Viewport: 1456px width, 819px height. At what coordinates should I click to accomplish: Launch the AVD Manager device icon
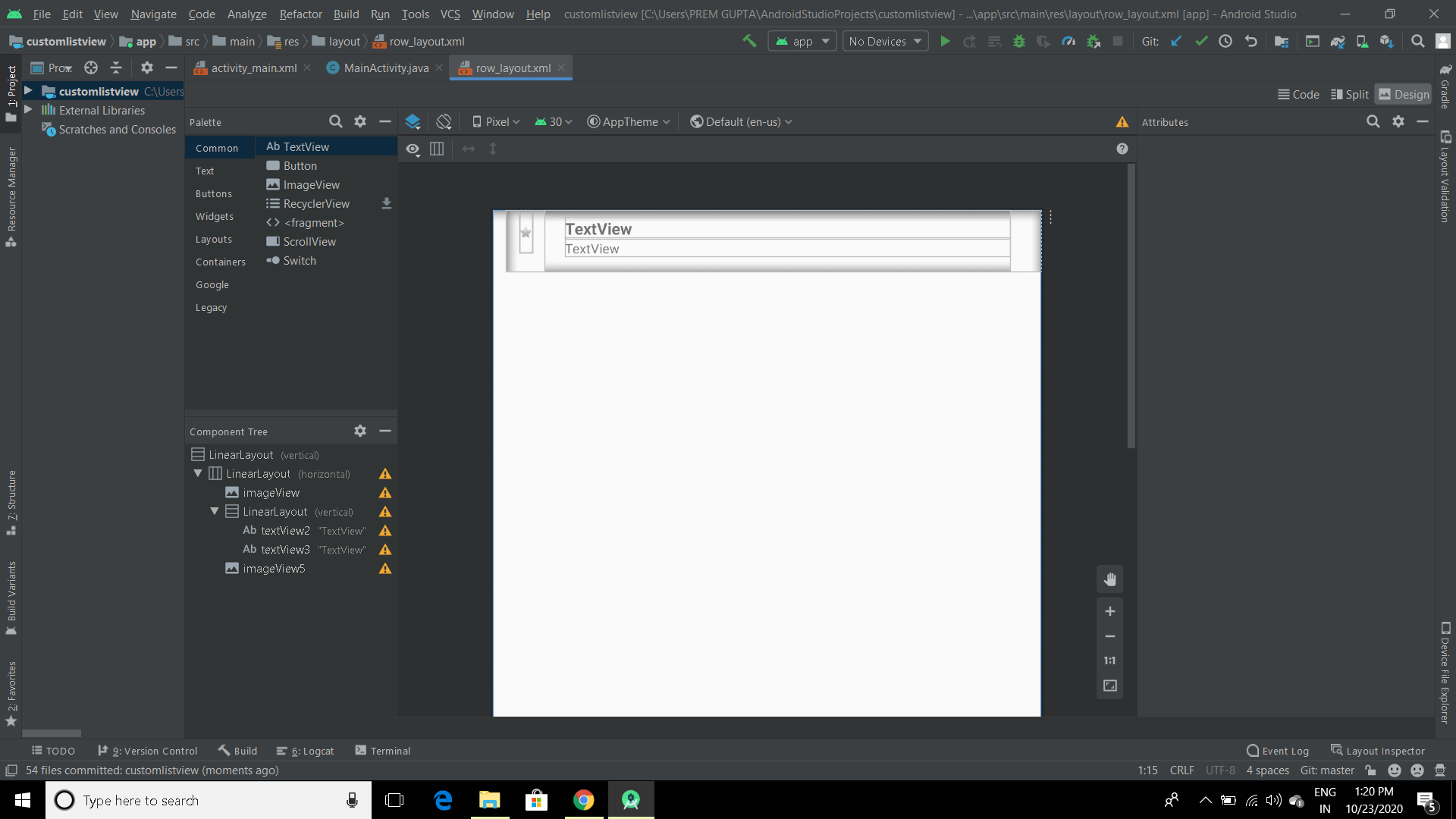tap(1363, 41)
